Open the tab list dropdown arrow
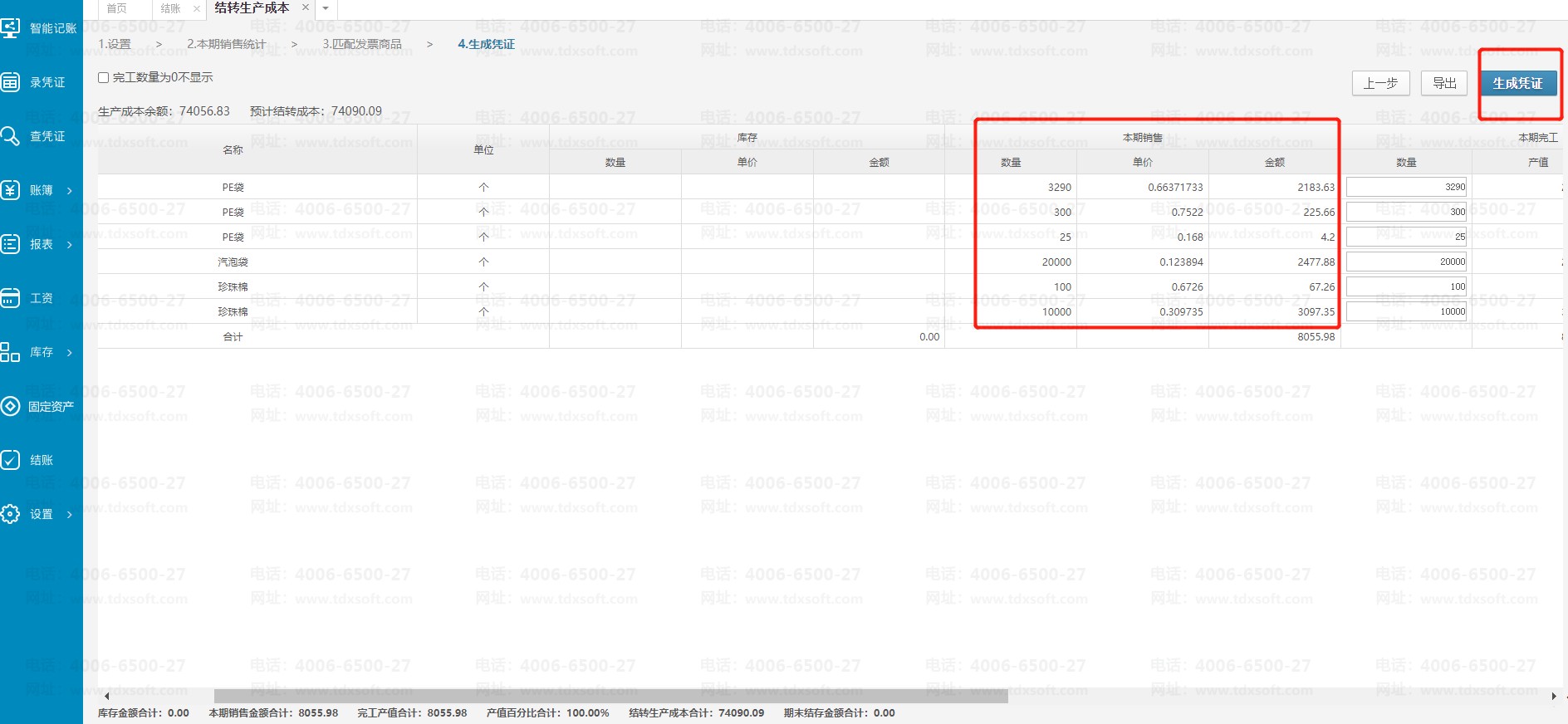This screenshot has height=724, width=1568. pyautogui.click(x=326, y=8)
